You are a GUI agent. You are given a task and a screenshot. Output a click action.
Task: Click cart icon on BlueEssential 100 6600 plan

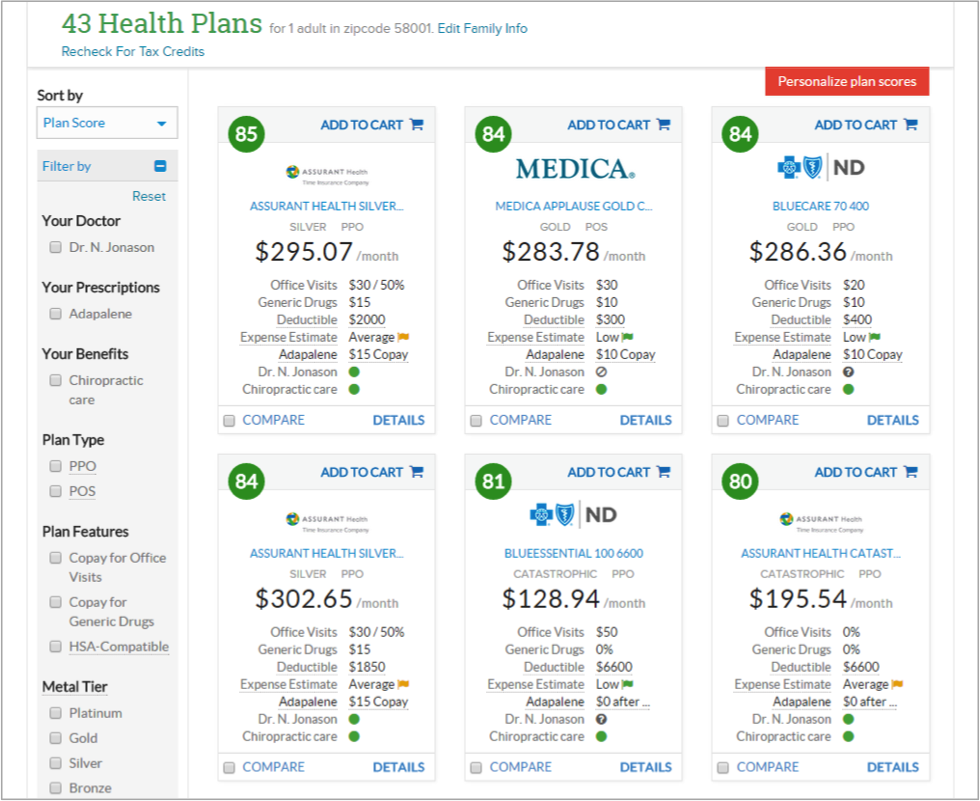[663, 472]
